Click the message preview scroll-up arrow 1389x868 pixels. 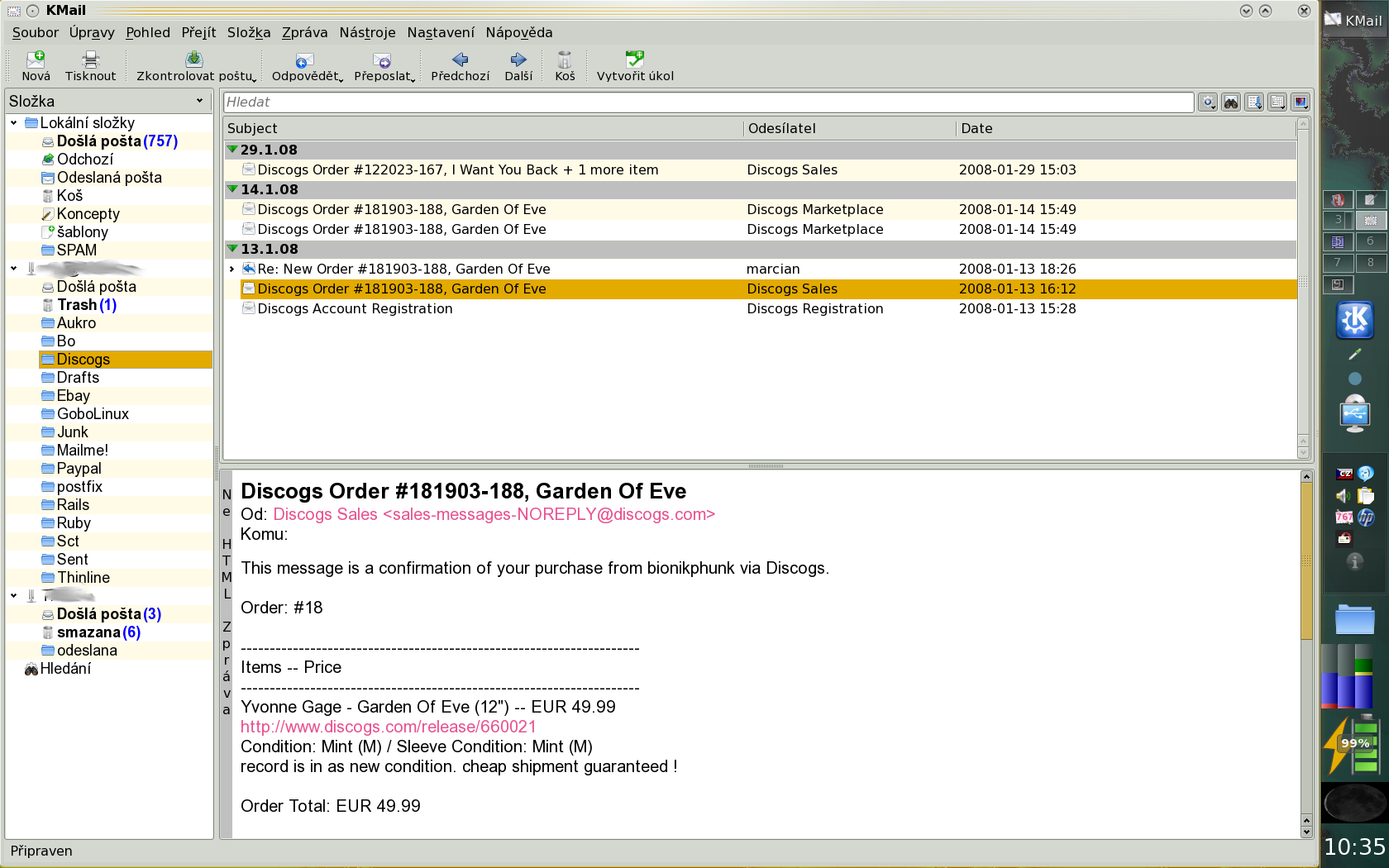1306,477
